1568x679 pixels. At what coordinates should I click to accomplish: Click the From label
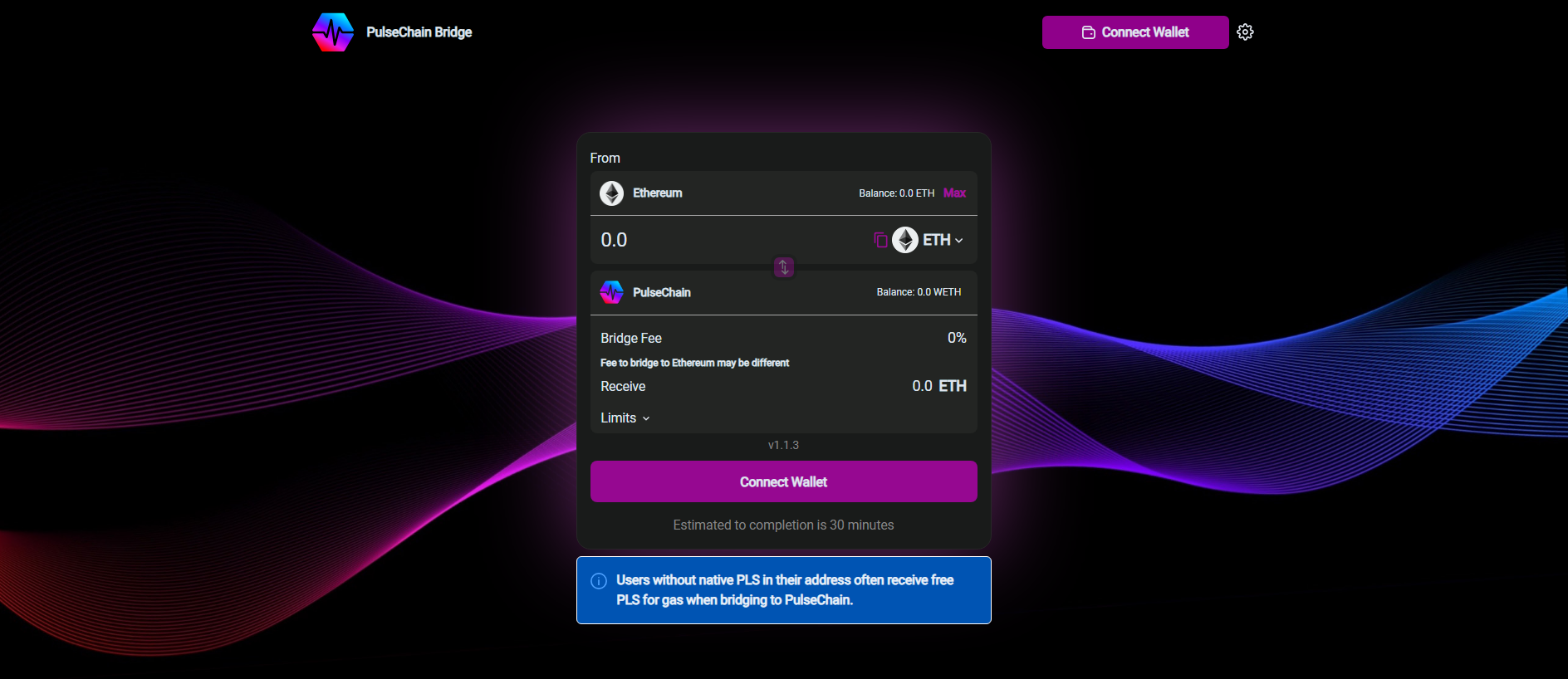605,158
